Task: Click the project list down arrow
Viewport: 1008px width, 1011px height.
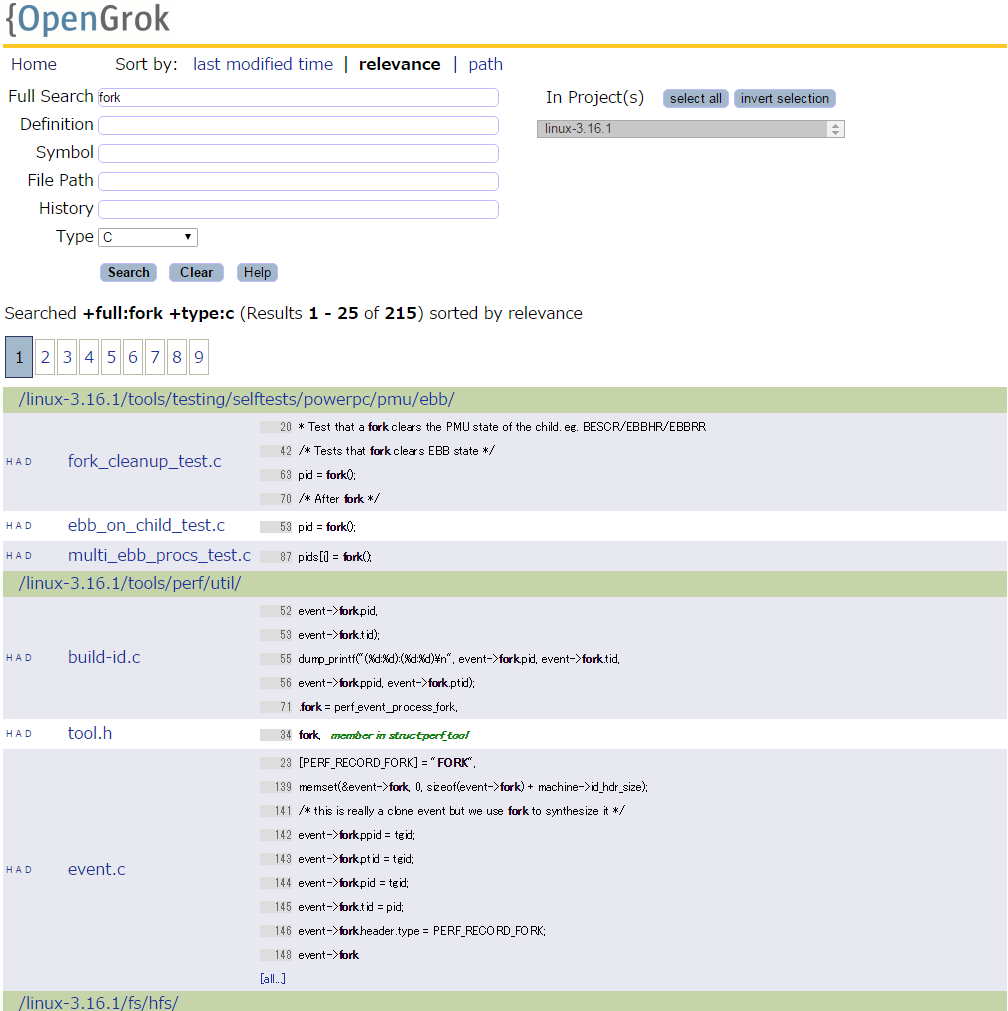Action: point(835,133)
